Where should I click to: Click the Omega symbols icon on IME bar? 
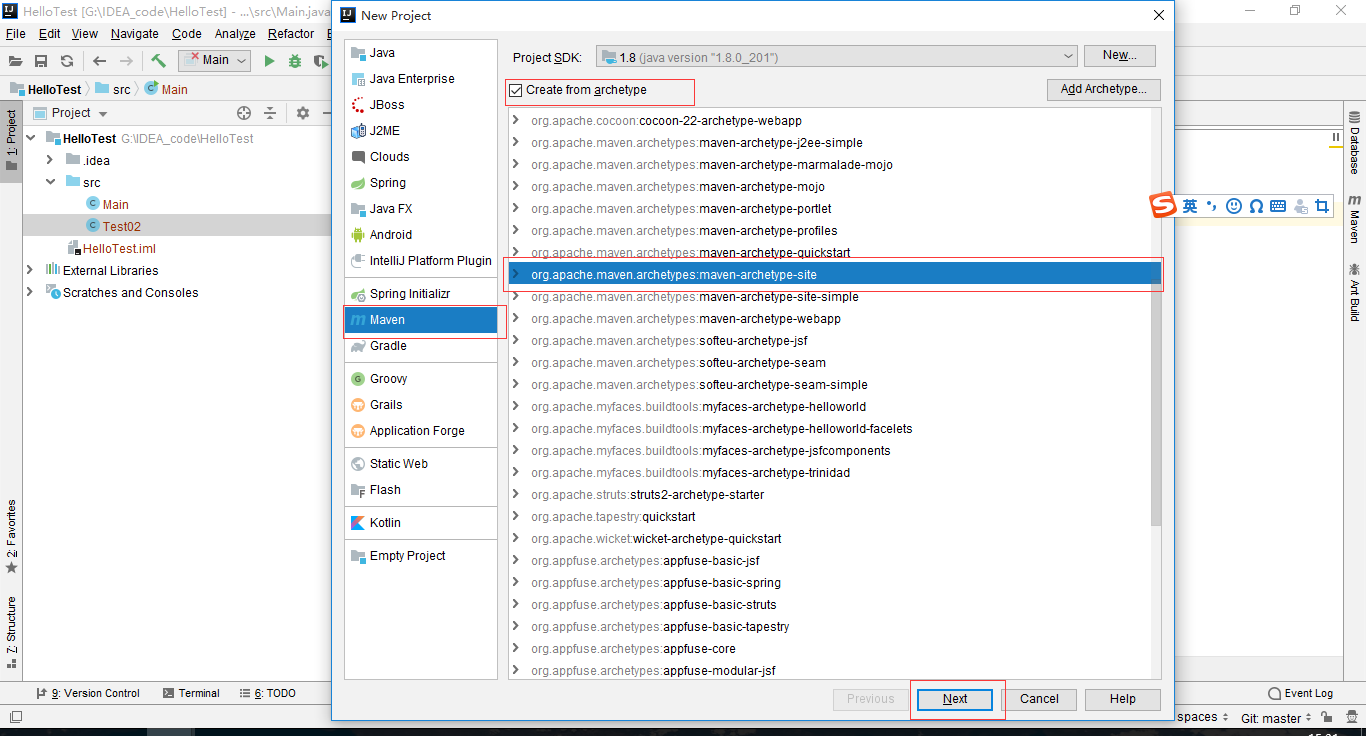[1256, 206]
